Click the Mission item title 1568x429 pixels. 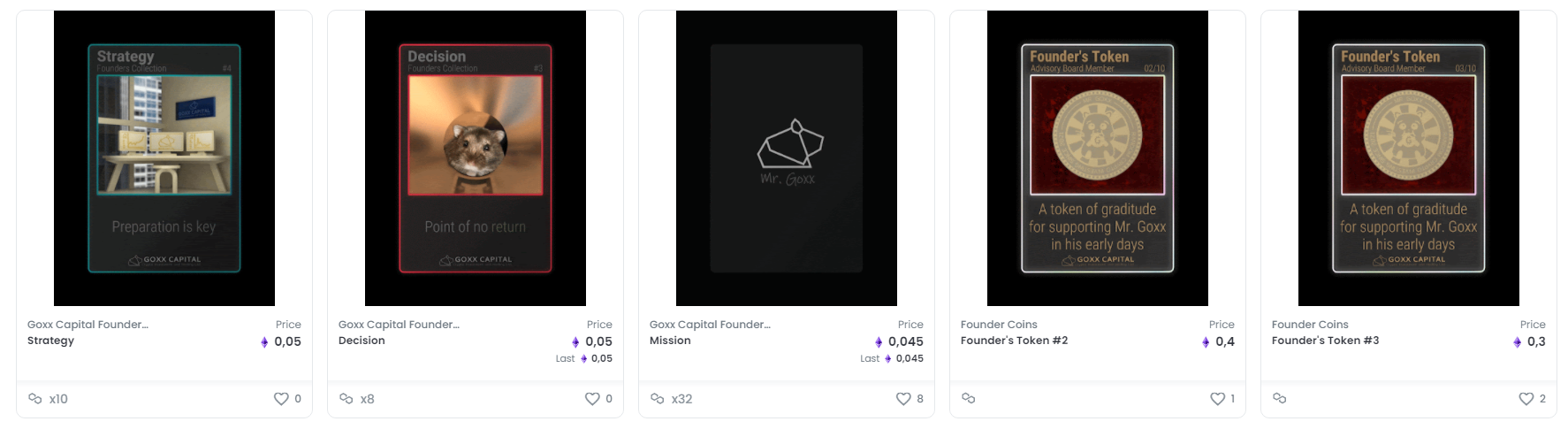tap(670, 341)
